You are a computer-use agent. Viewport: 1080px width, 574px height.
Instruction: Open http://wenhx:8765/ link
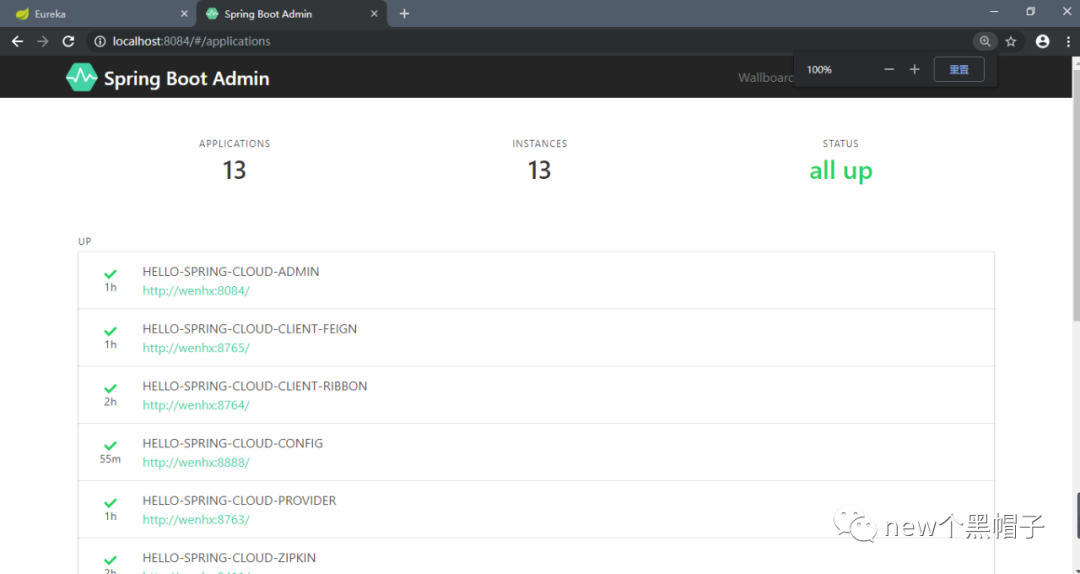pos(196,348)
